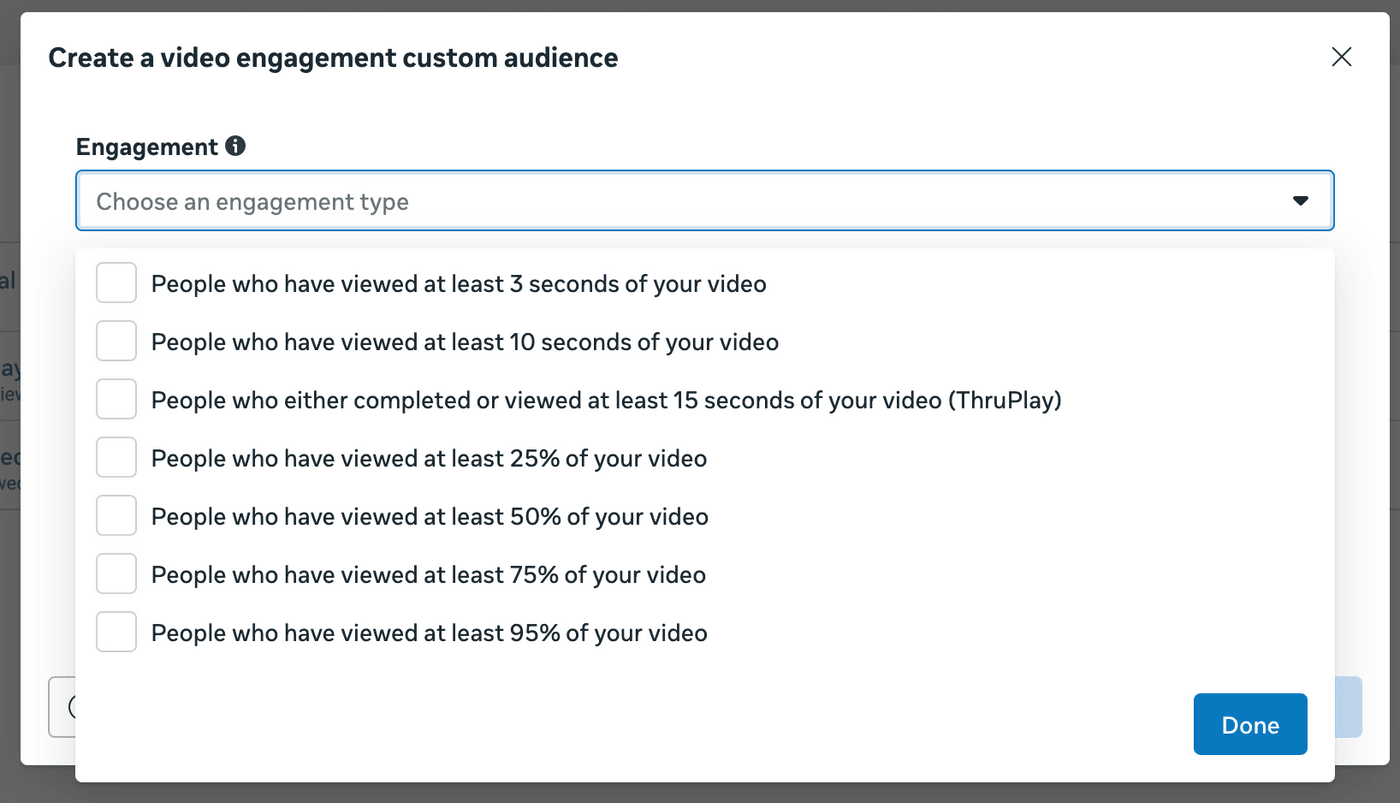The width and height of the screenshot is (1400, 803).
Task: Click the faded blue button behind the dropdown's right edge
Action: [x=1348, y=707]
